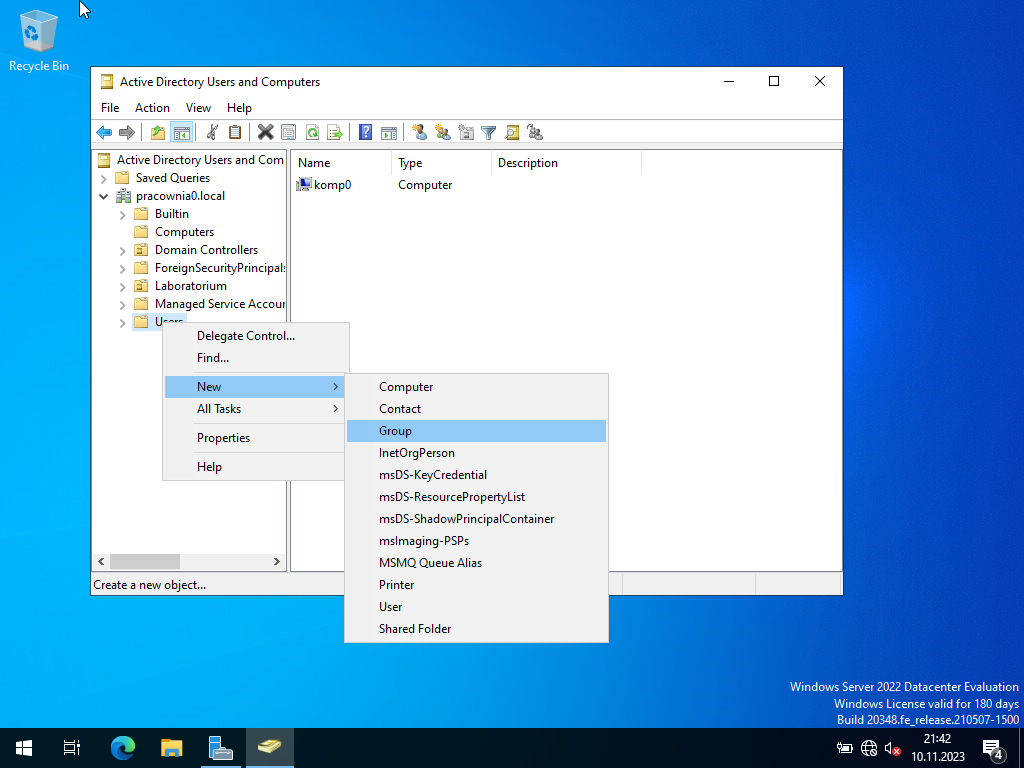The width and height of the screenshot is (1024, 768).
Task: Expand the Domain Controllers node
Action: (x=123, y=250)
